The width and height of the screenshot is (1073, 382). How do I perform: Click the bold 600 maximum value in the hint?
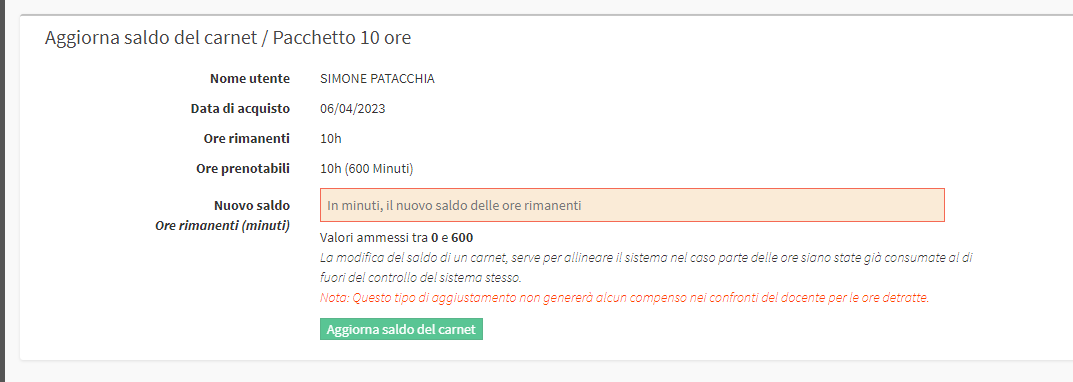[x=463, y=238]
